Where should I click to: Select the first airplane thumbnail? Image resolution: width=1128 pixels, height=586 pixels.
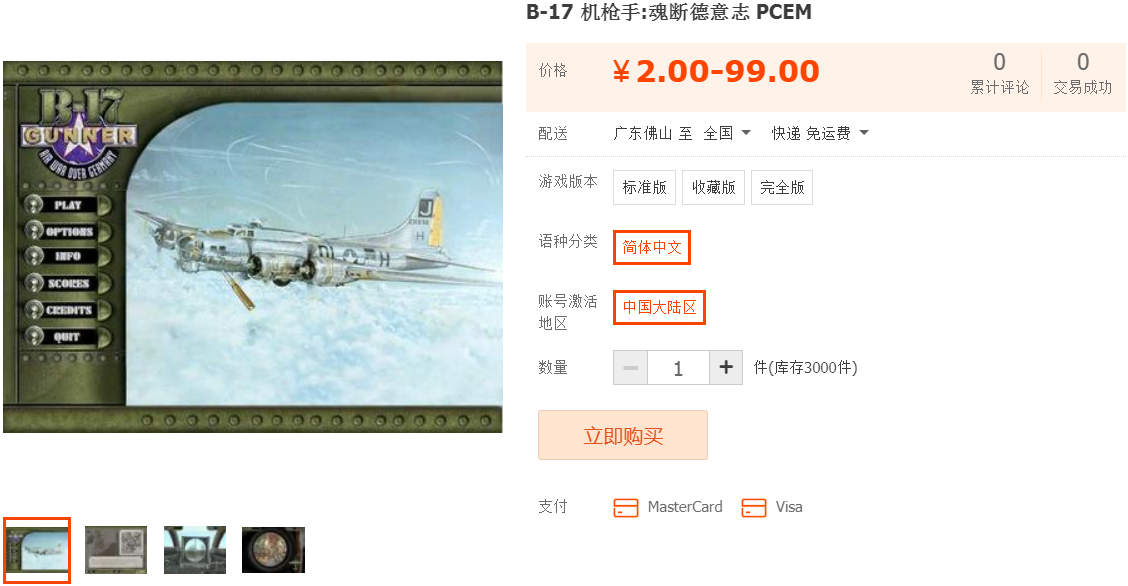37,550
